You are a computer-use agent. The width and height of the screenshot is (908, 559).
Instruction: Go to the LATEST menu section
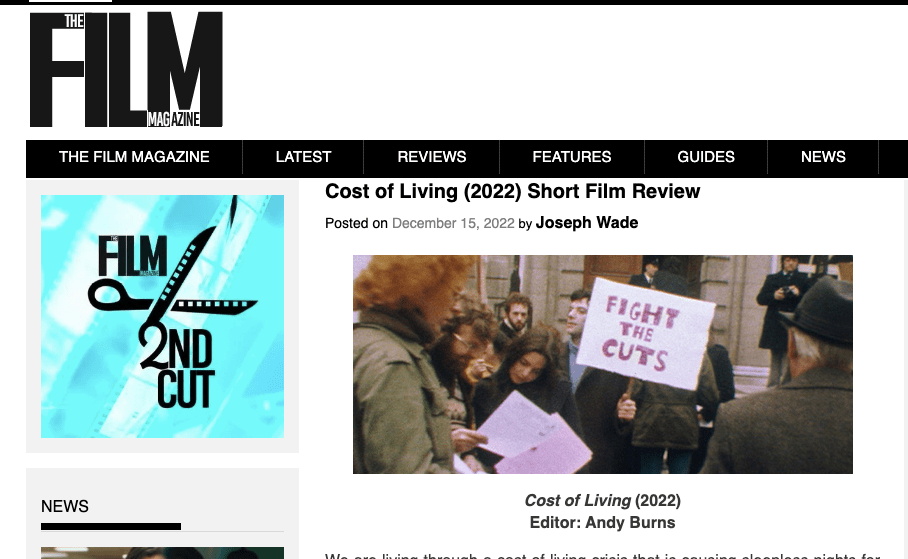tap(303, 157)
